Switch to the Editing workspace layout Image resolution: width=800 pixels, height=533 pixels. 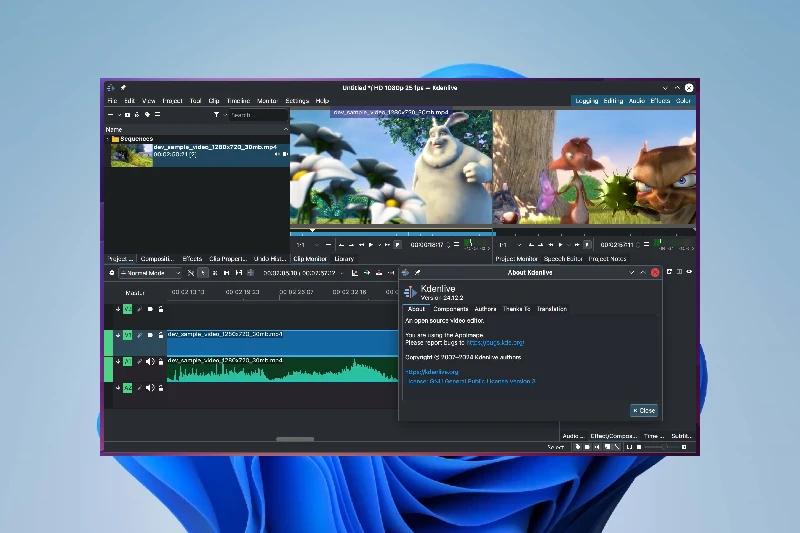click(x=613, y=101)
